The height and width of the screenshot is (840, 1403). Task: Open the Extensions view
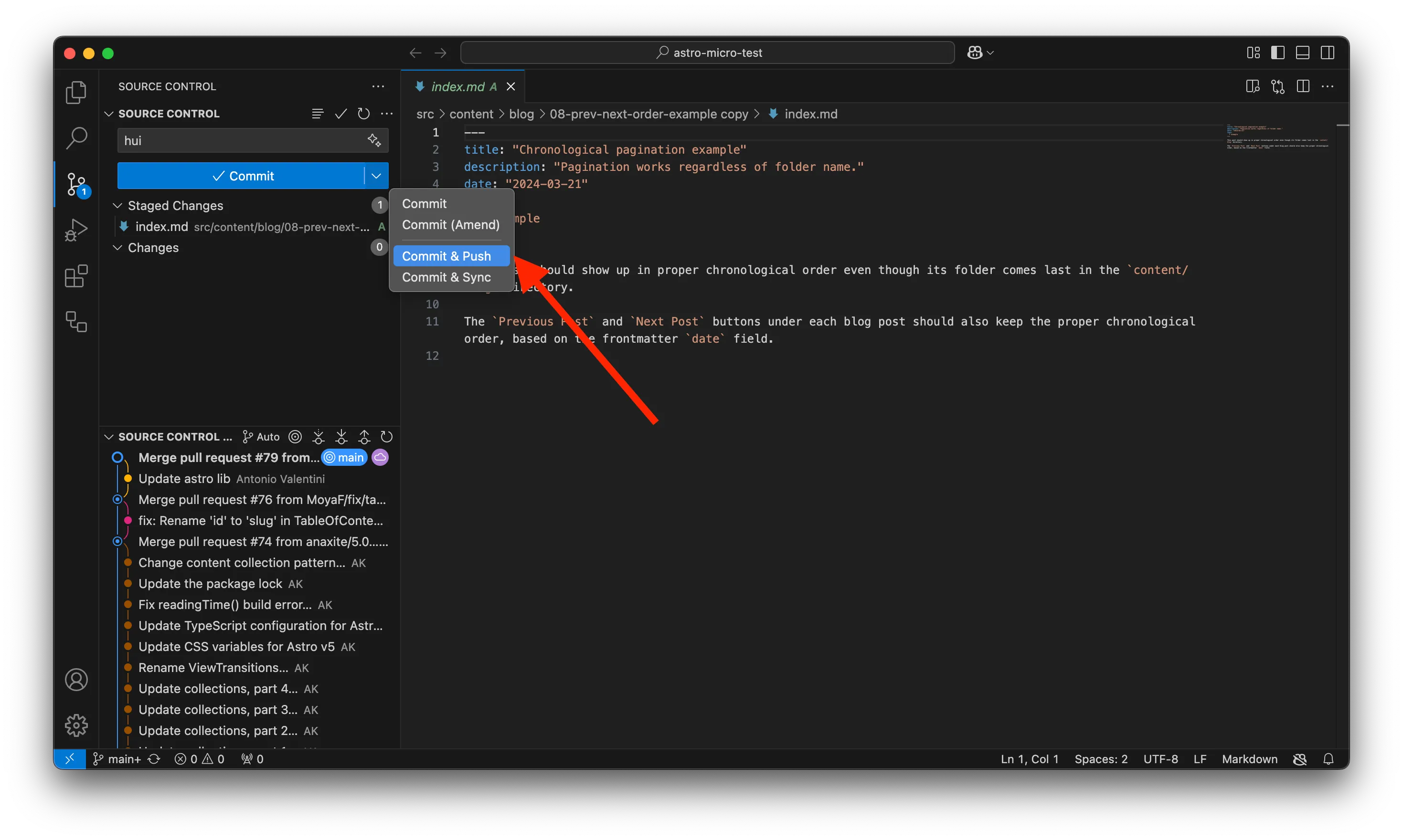(76, 276)
